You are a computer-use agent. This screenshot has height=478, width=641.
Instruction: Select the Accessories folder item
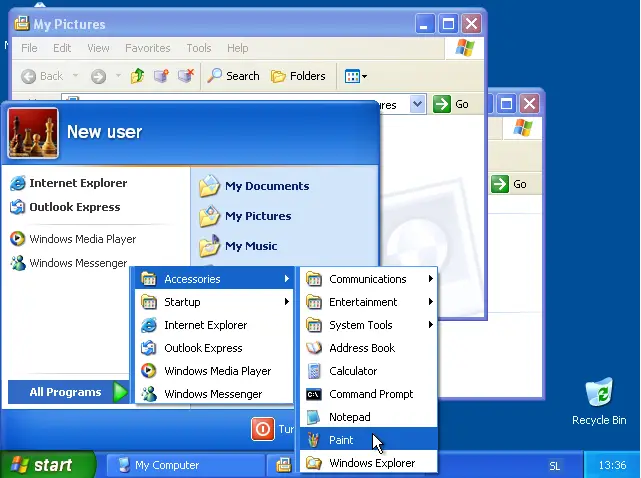click(214, 279)
